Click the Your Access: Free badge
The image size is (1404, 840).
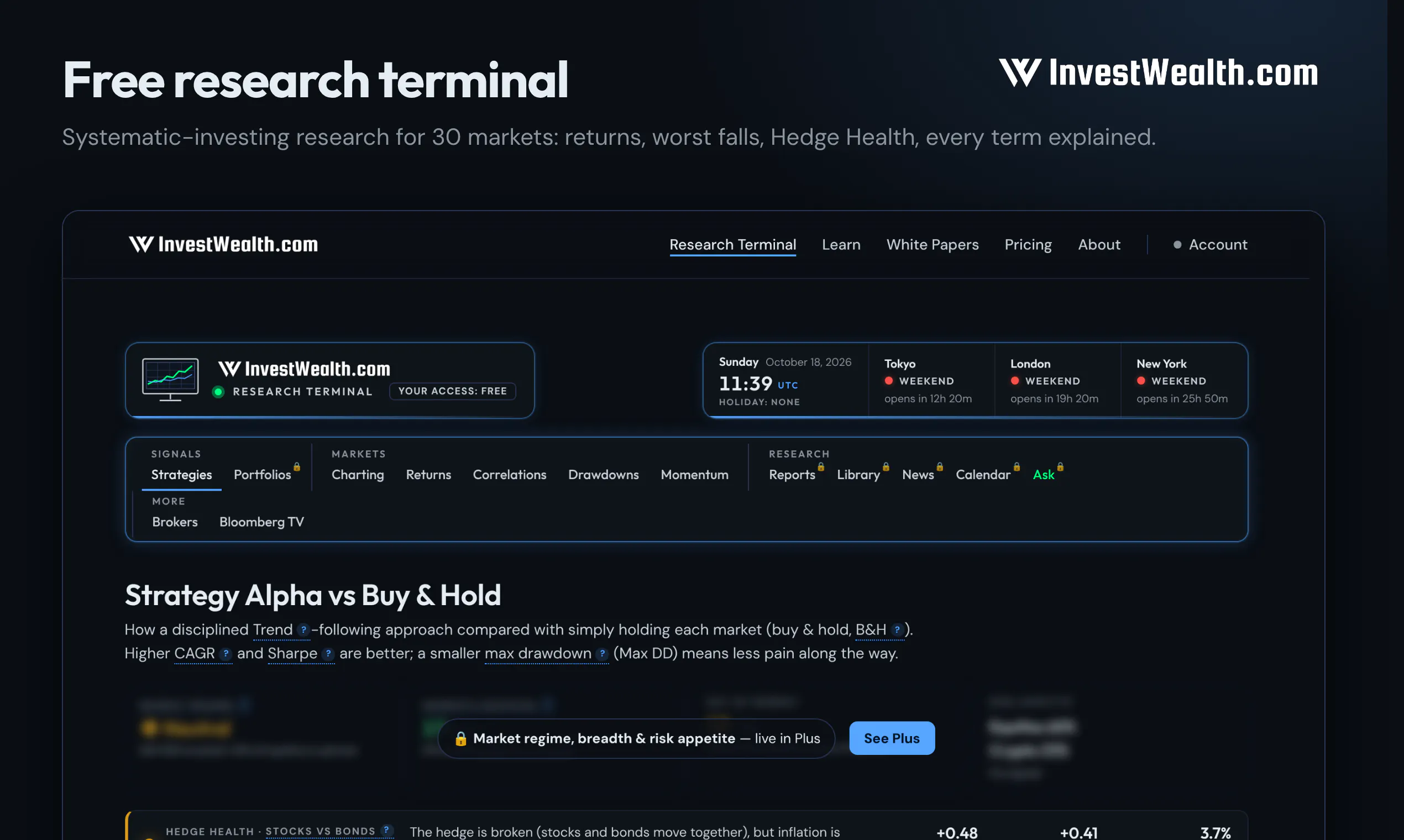click(452, 391)
